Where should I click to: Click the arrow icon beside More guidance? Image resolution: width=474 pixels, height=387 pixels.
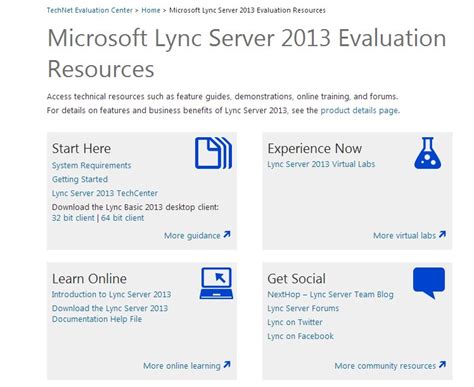(227, 234)
